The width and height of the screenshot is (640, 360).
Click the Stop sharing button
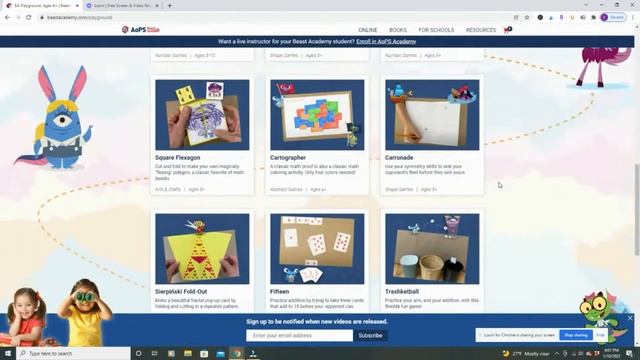point(576,335)
